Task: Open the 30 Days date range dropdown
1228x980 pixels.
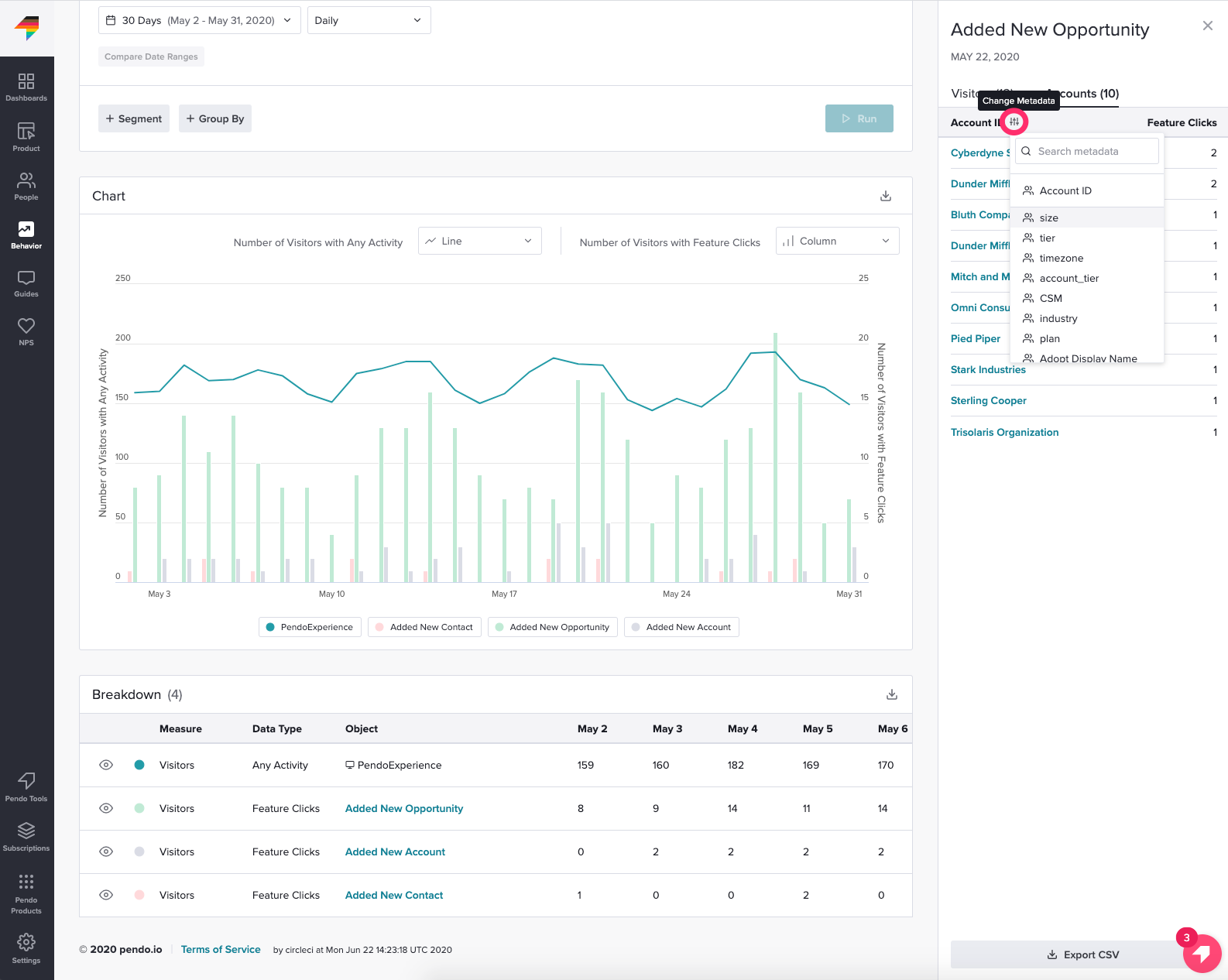Action: tap(199, 20)
